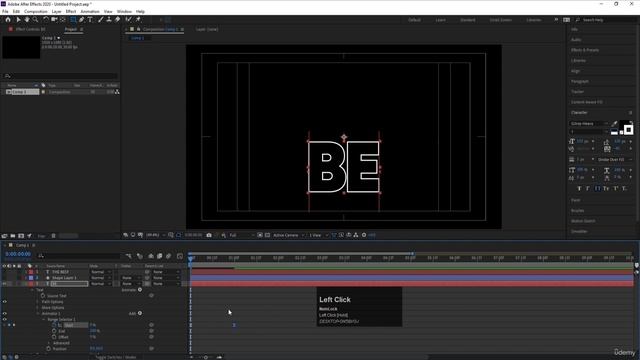Toggle Faux Italic in Character panel
Viewport: 640px width, 360px height.
pyautogui.click(x=588, y=189)
